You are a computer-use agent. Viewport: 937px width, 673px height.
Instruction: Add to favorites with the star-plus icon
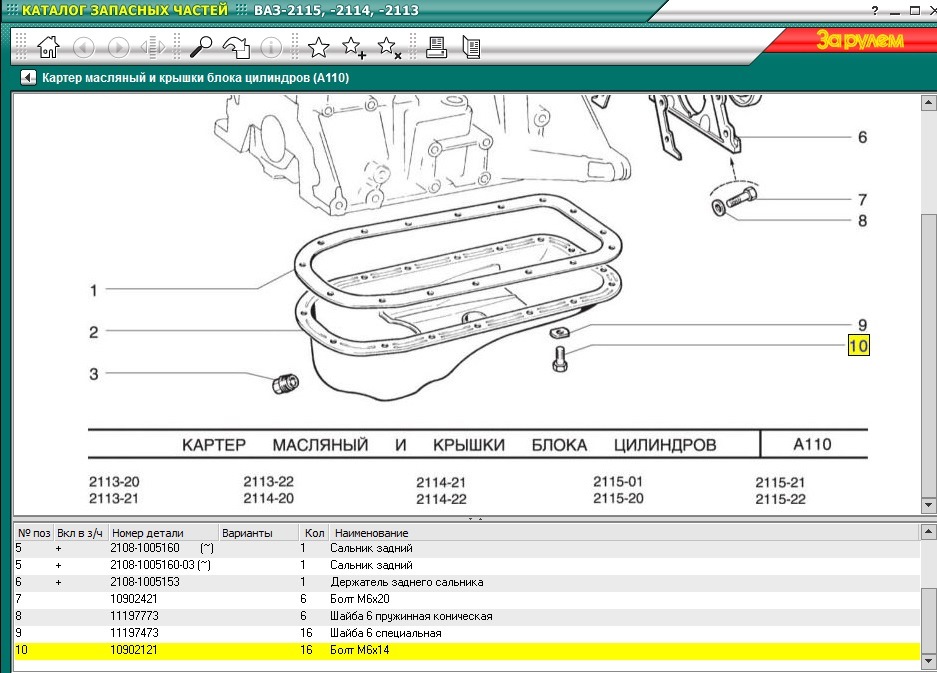354,48
